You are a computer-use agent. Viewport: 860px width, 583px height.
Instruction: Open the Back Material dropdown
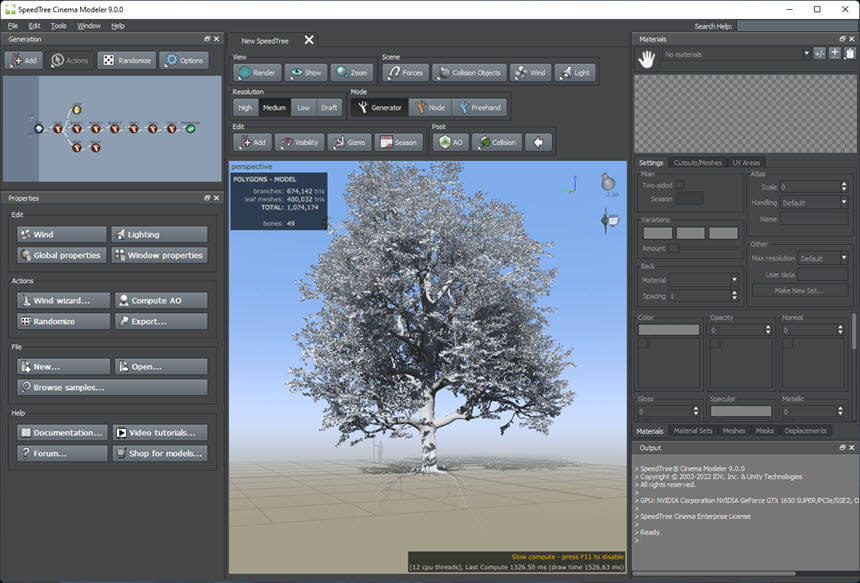[704, 280]
